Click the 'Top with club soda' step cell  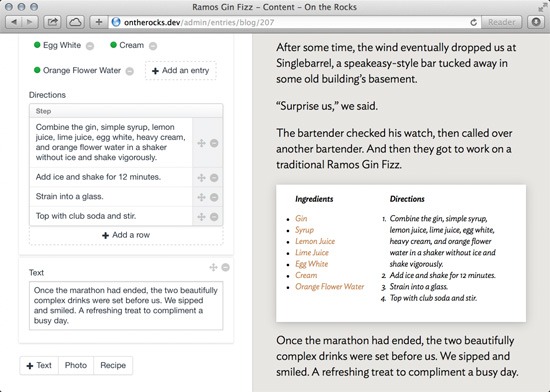[x=111, y=216]
